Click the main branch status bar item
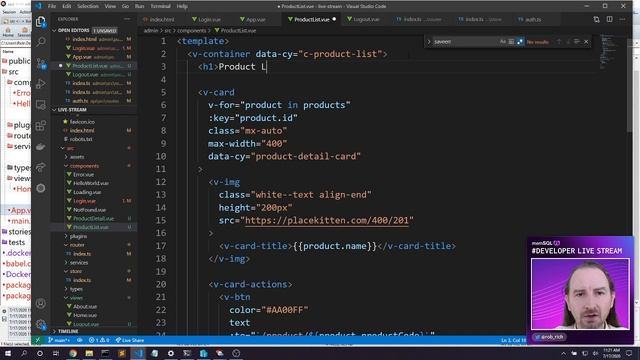The height and width of the screenshot is (360, 640). tap(59, 340)
